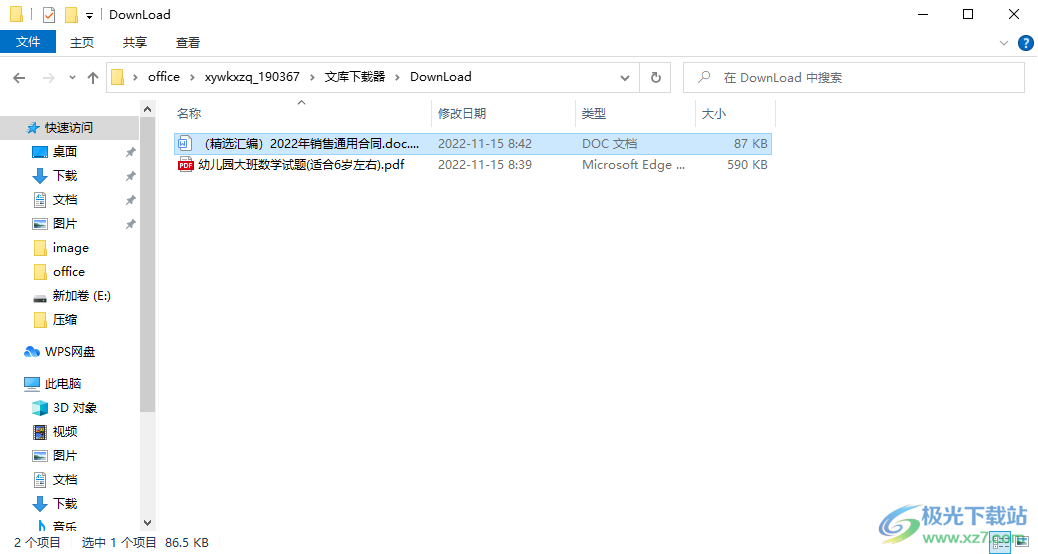Image resolution: width=1038 pixels, height=554 pixels.
Task: Click the red PDF file icon
Action: tap(185, 165)
